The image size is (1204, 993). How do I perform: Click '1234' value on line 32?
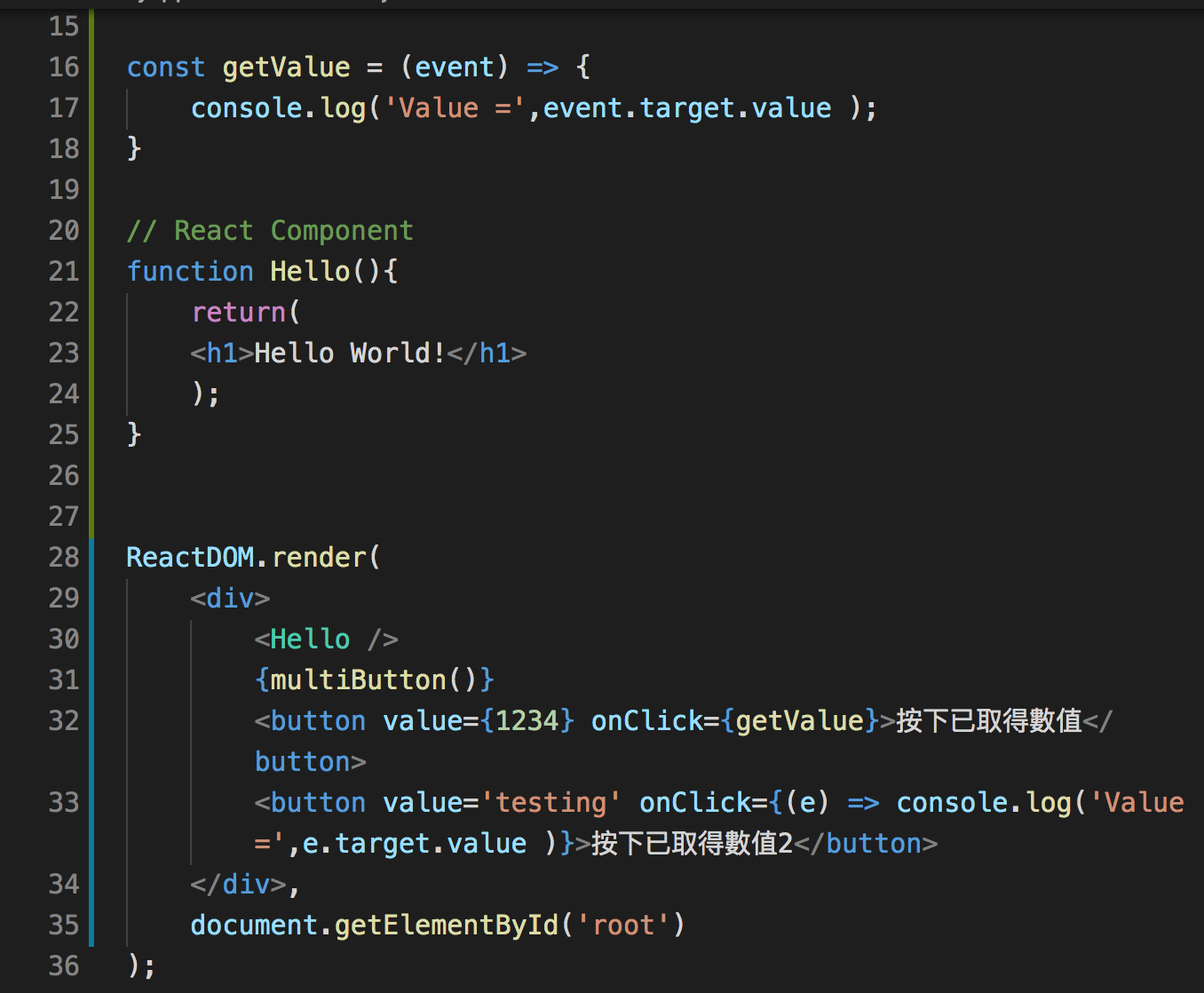527,721
